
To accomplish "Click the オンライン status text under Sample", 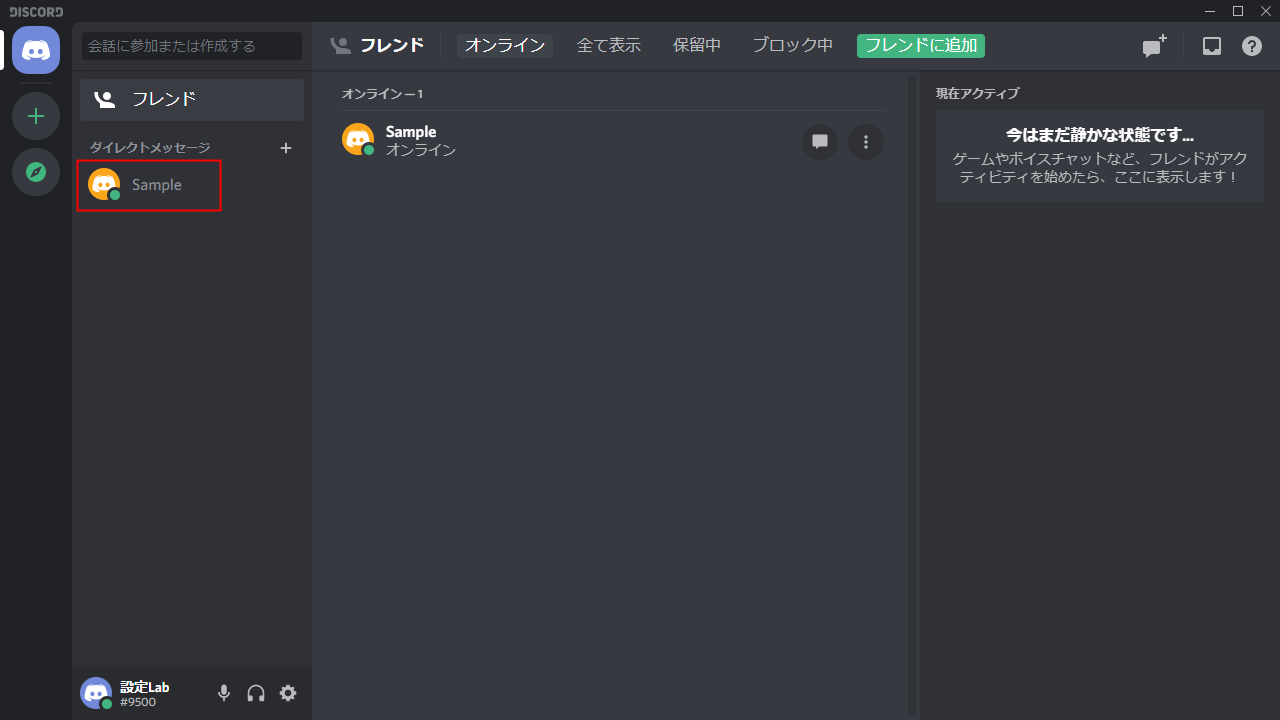I will pyautogui.click(x=421, y=150).
